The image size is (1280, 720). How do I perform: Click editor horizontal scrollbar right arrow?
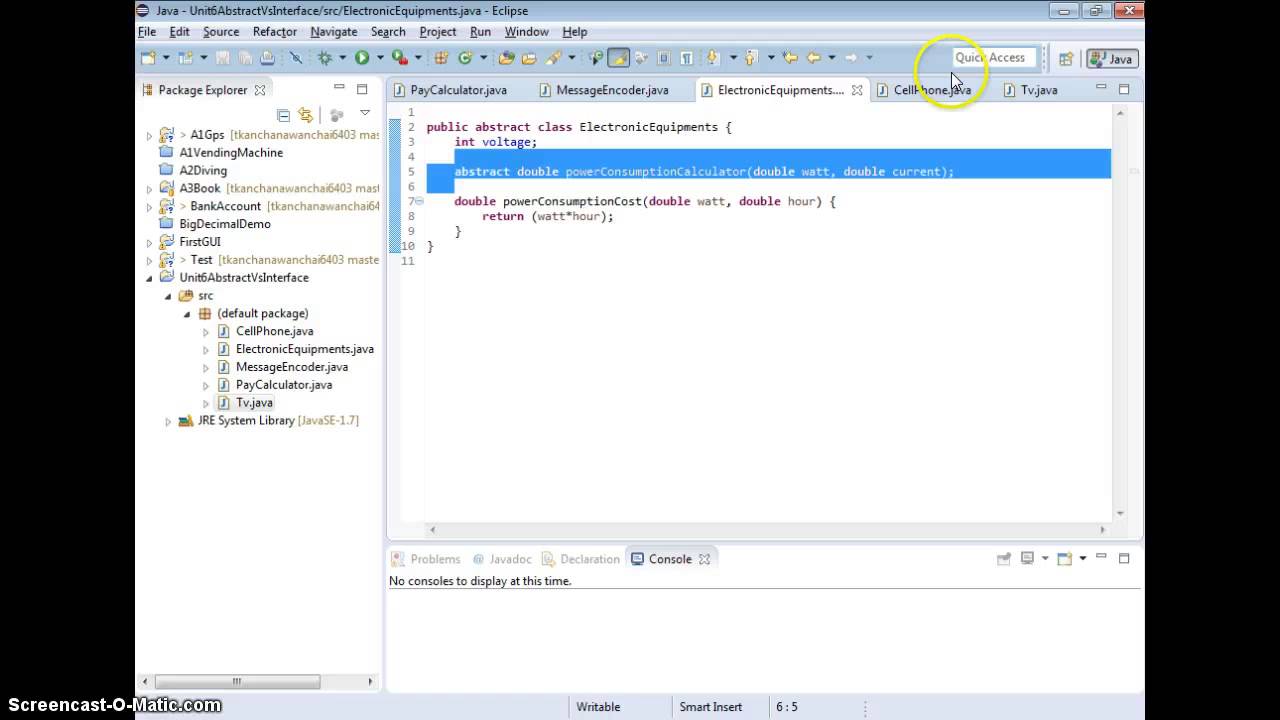pyautogui.click(x=1103, y=529)
